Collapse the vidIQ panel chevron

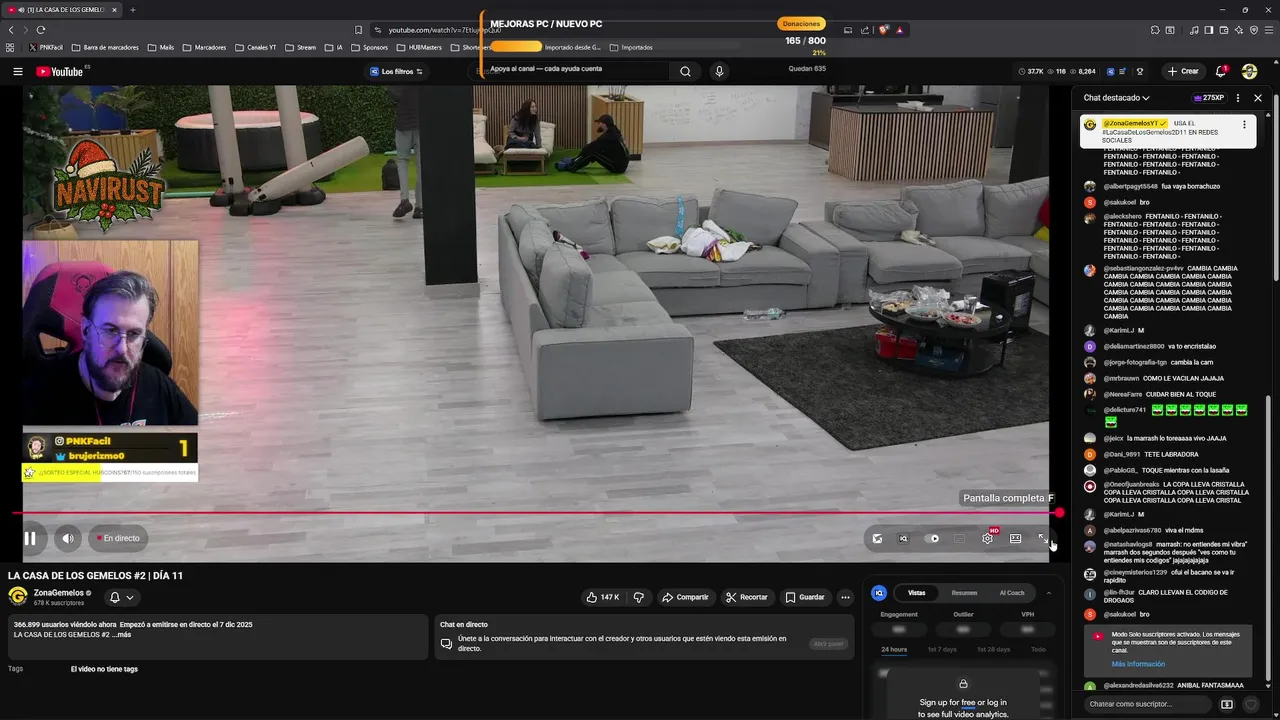[1048, 593]
